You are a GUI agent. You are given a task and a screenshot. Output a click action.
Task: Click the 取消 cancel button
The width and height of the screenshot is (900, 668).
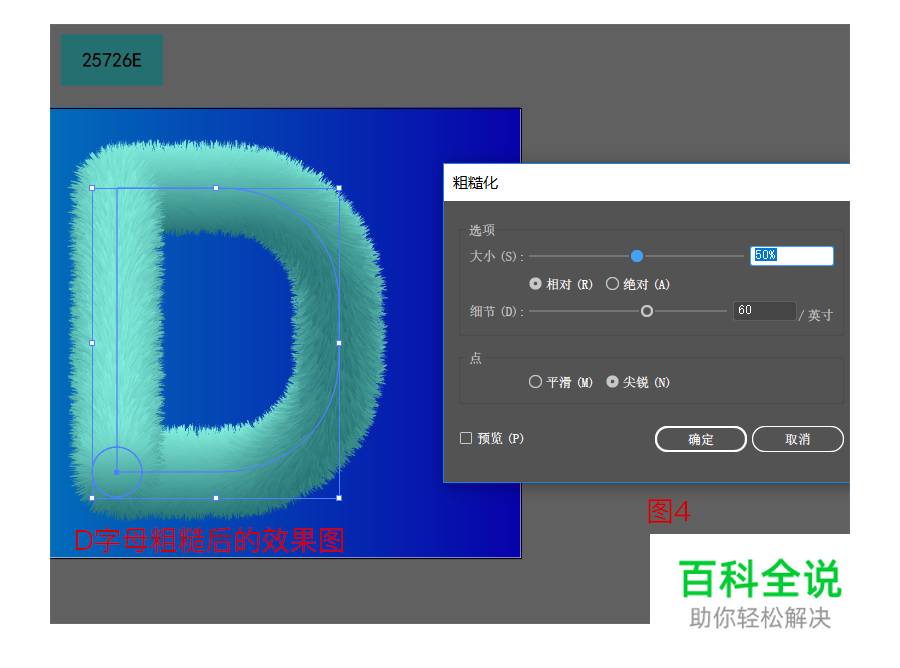[x=798, y=439]
